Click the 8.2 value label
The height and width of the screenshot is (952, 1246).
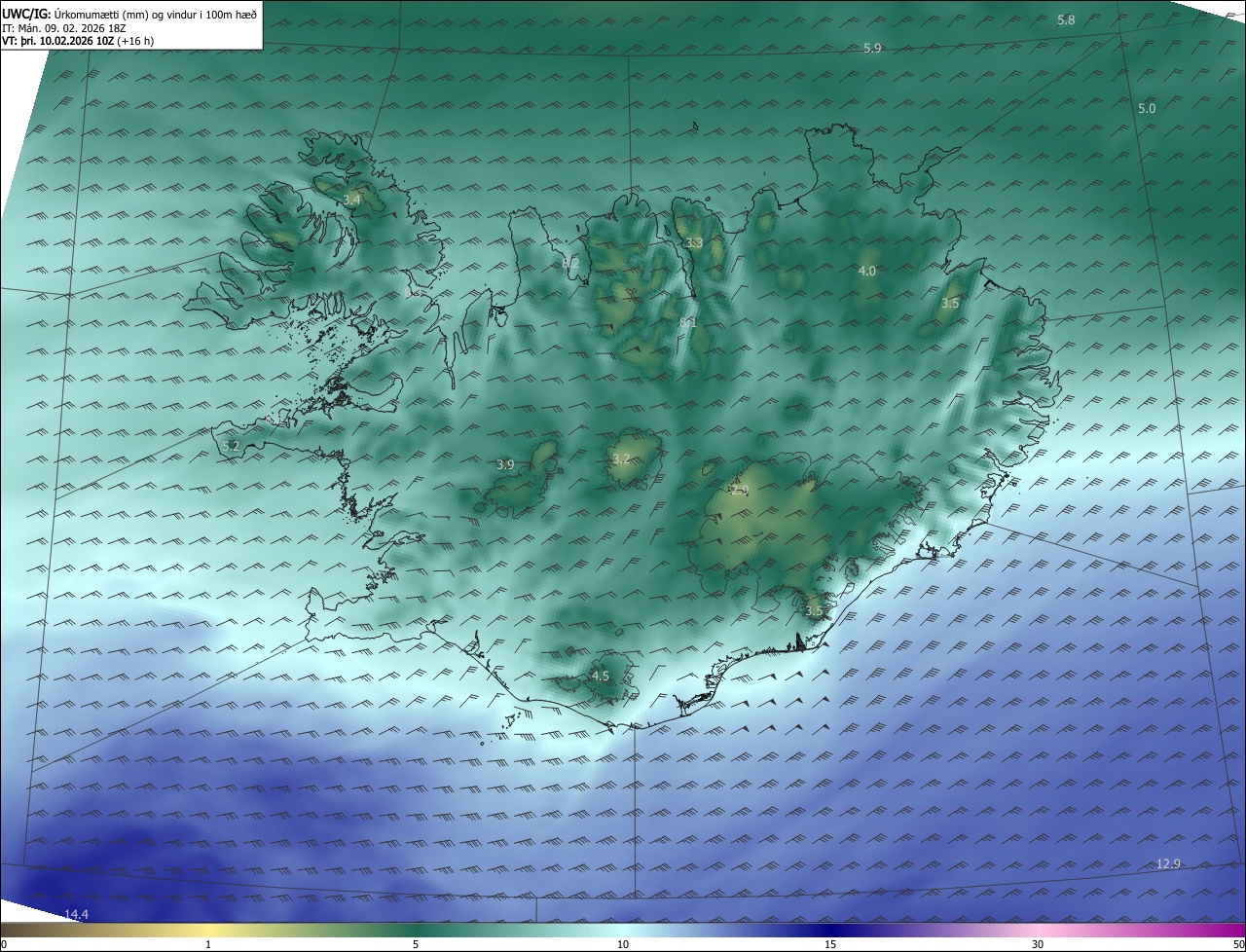(570, 264)
